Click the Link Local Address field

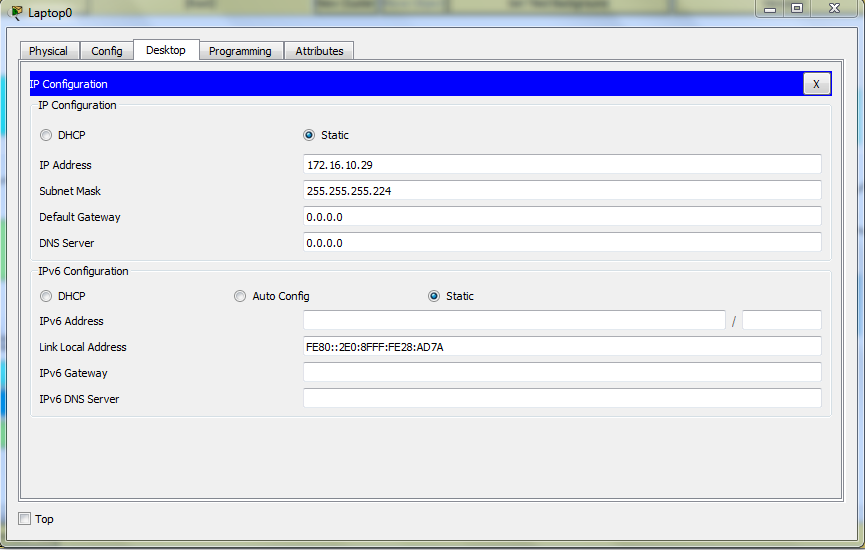(x=562, y=346)
